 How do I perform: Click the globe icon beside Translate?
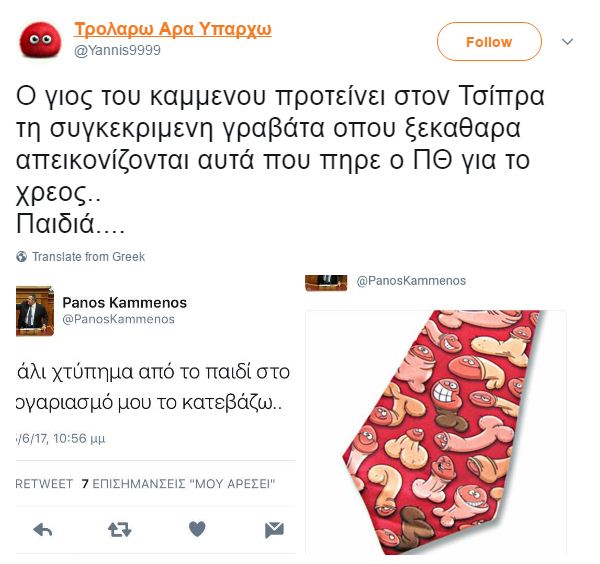click(x=21, y=256)
